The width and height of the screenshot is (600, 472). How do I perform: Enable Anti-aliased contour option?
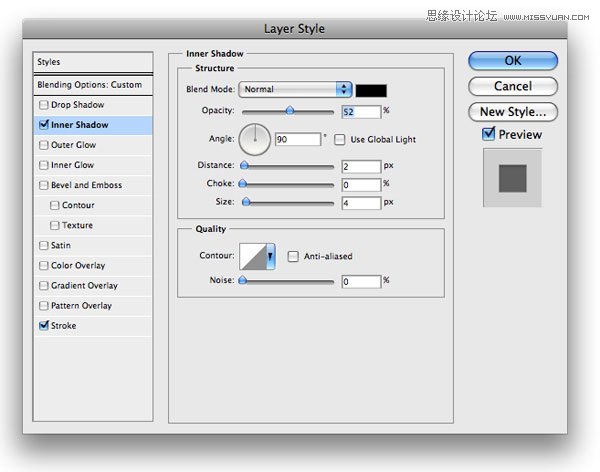(x=293, y=256)
